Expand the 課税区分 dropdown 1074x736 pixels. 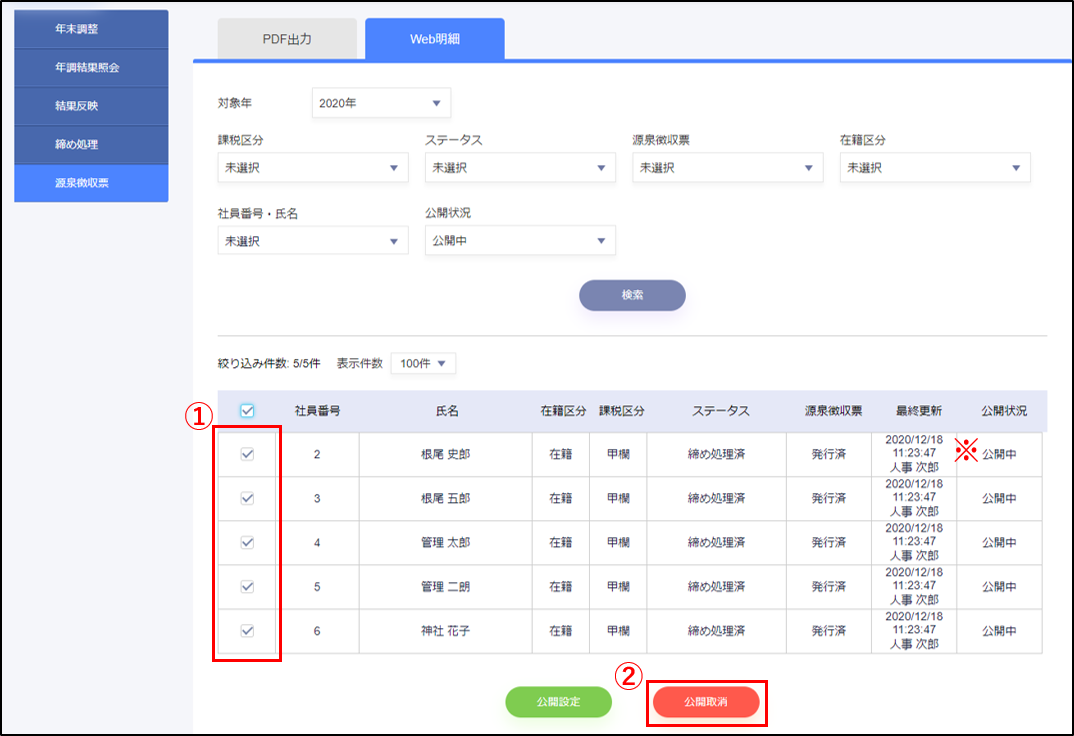click(312, 168)
